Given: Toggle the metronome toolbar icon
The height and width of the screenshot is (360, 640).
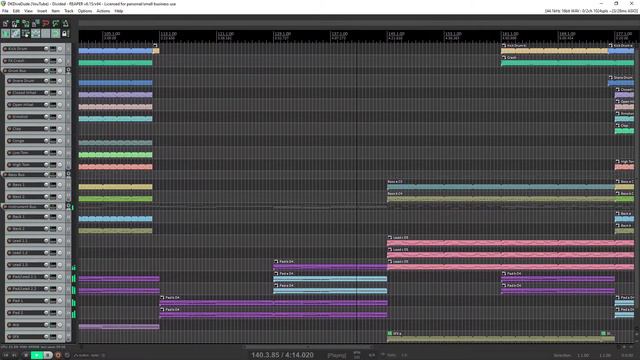Looking at the screenshot, I should 65,24.
